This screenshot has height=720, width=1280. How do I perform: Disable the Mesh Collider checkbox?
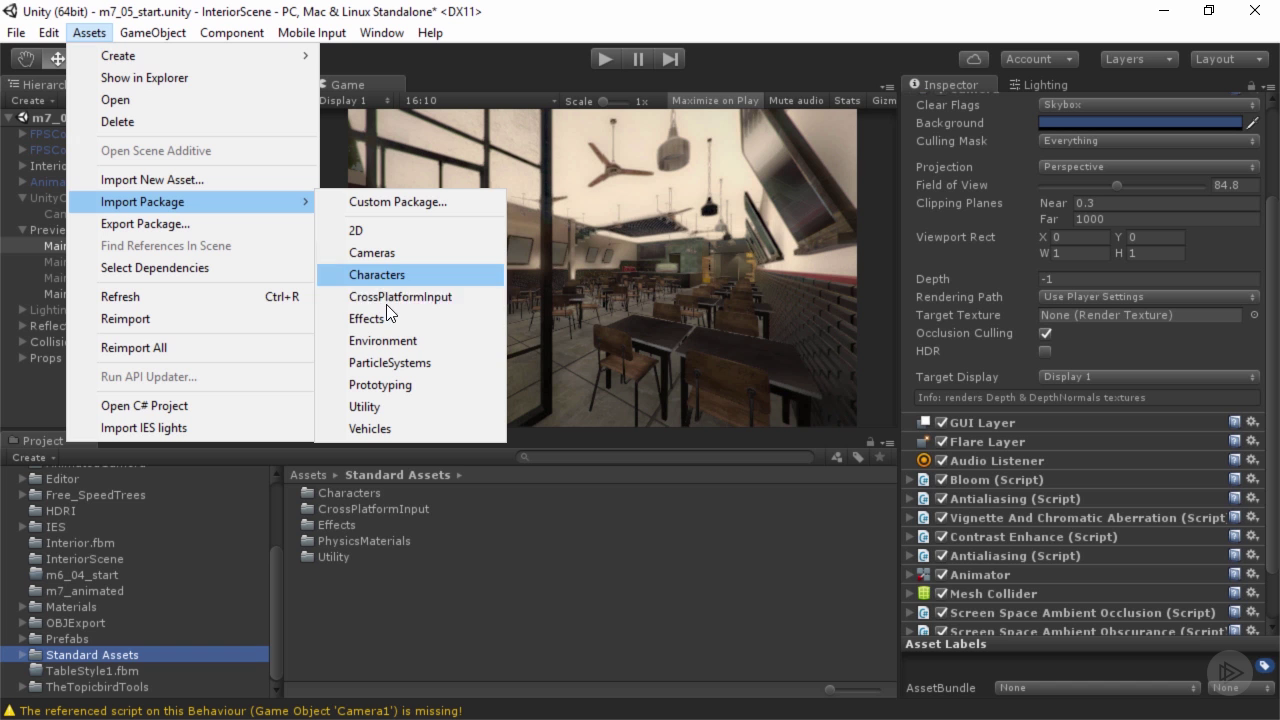coord(941,594)
